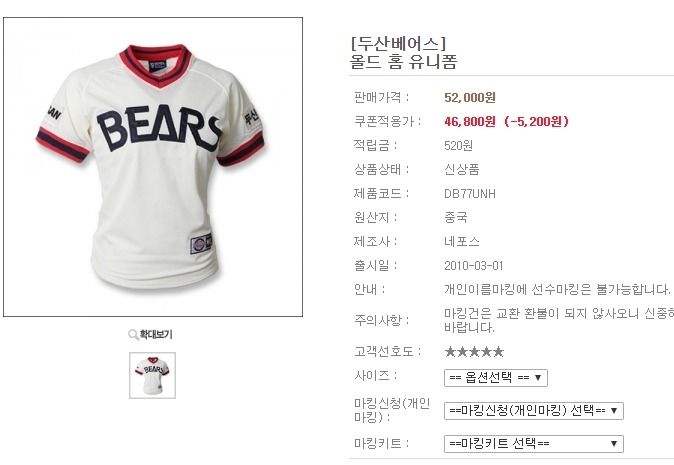Screen dimensions: 674x465
Task: Select the small jersey thumbnail
Action: click(153, 376)
